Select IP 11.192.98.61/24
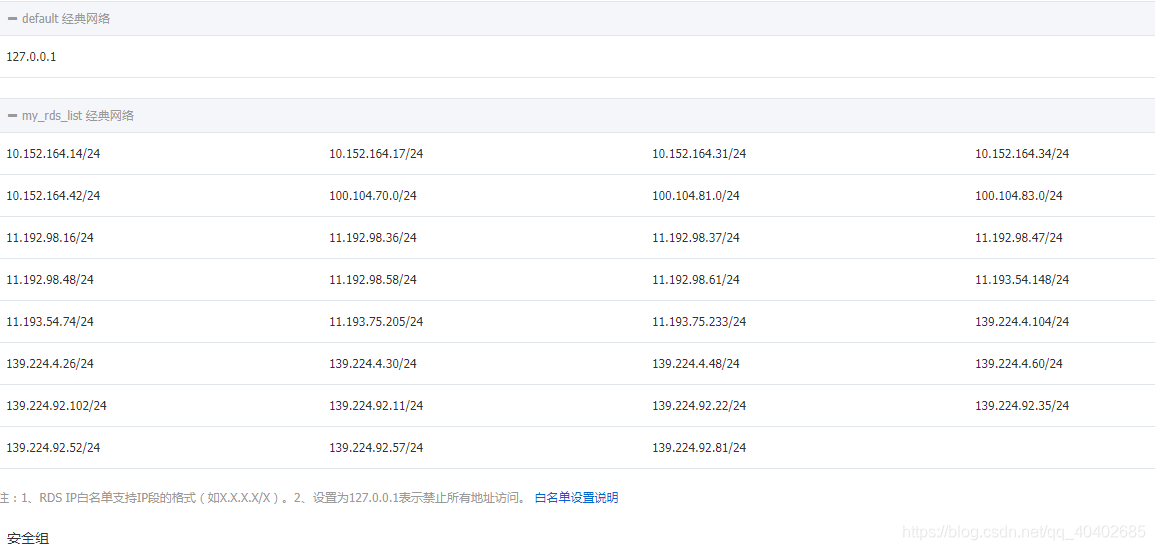 696,280
